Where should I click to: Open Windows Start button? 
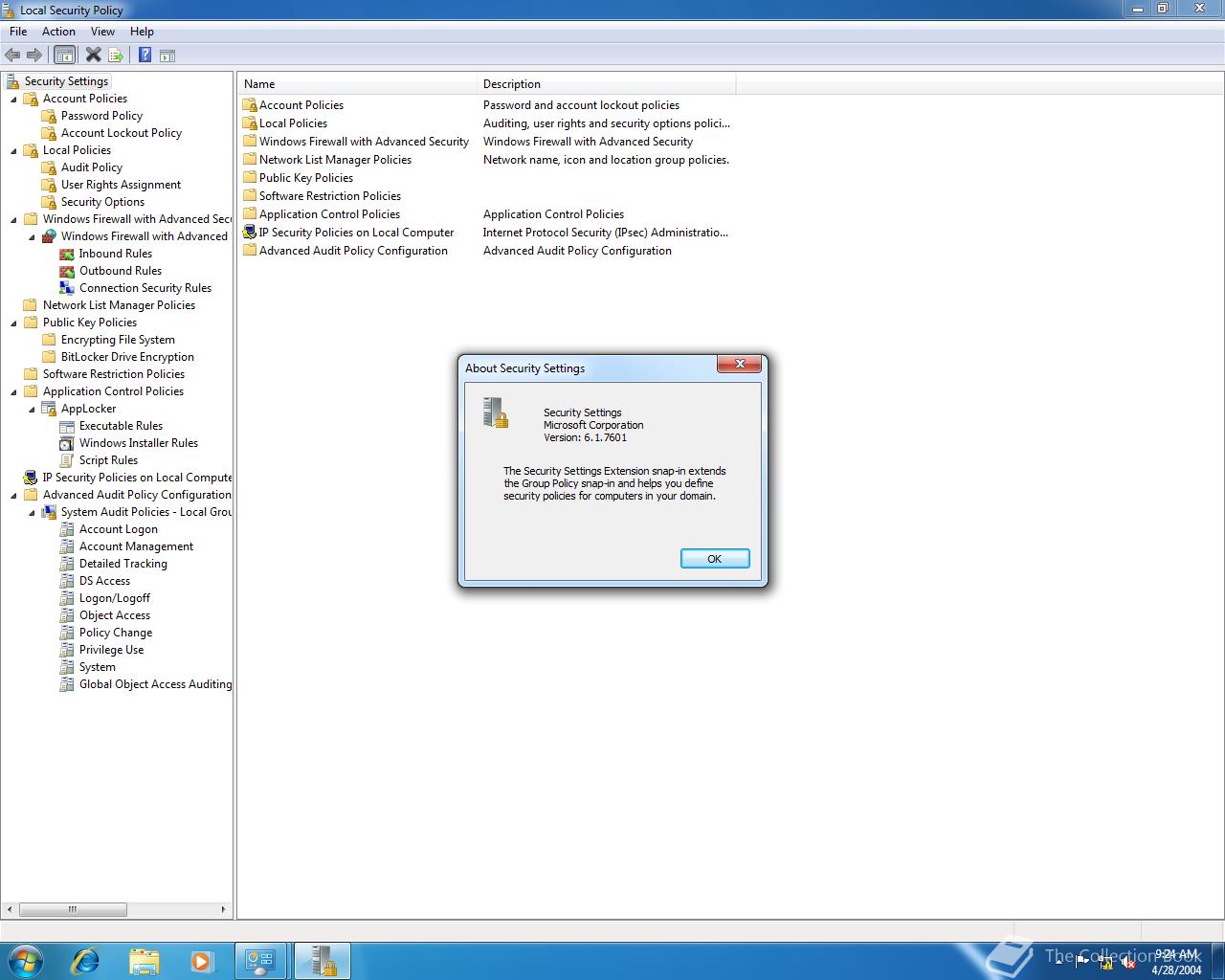coord(25,961)
